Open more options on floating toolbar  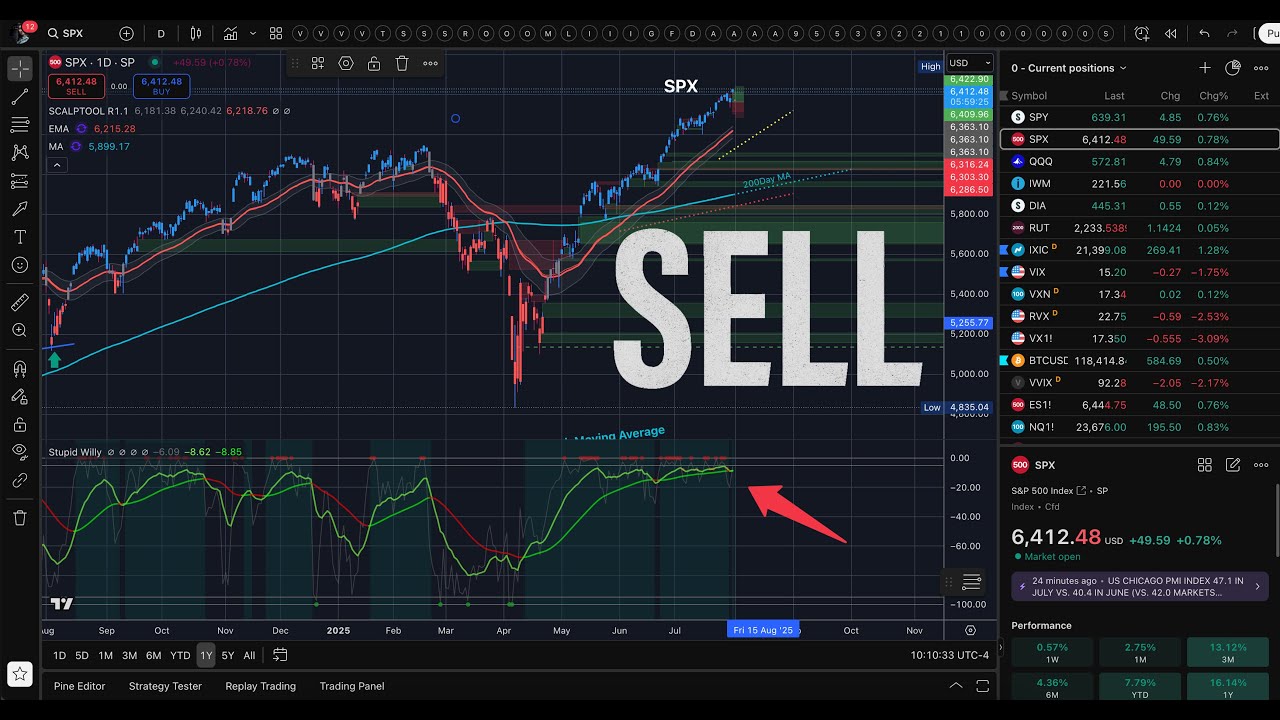click(430, 63)
